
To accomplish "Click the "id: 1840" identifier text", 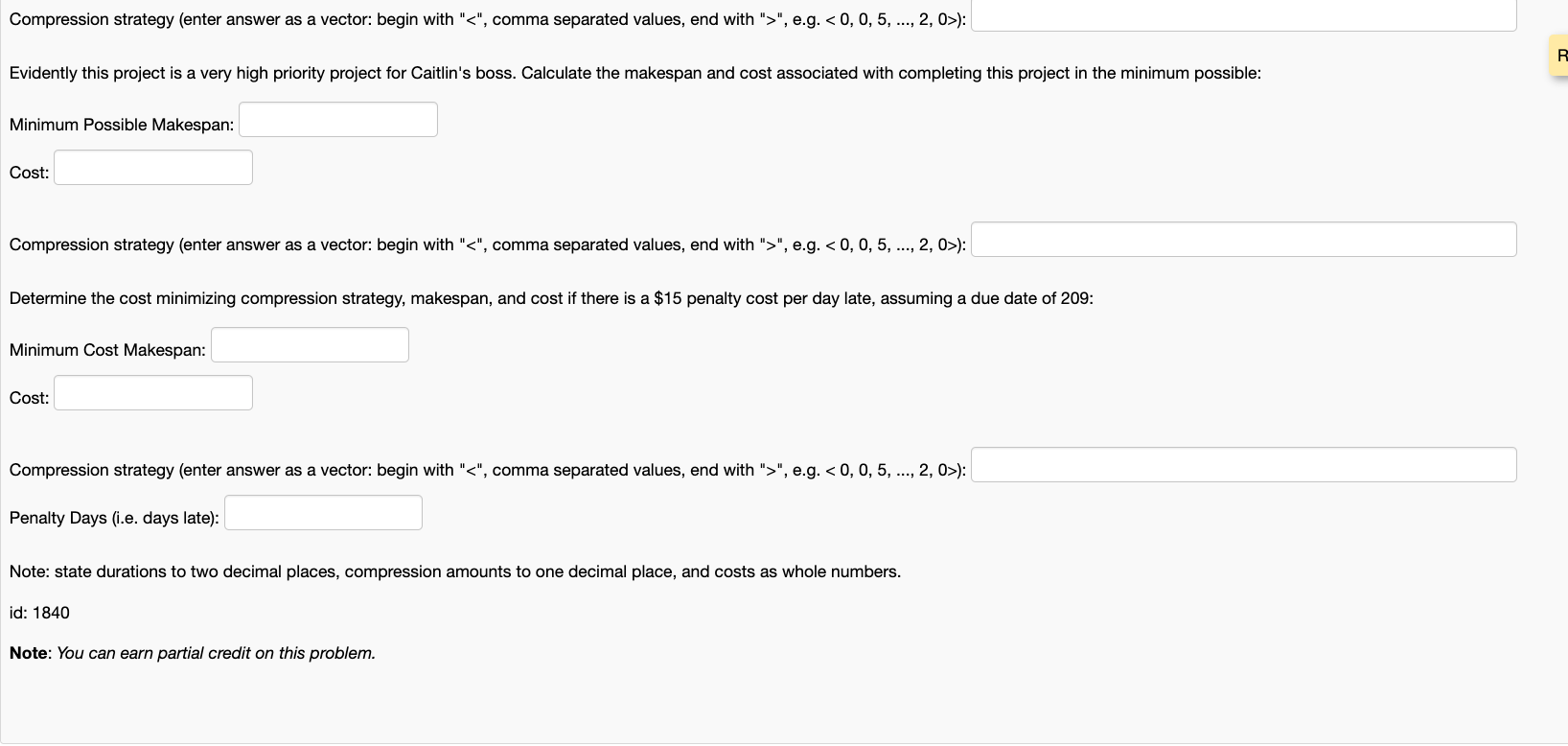I will pos(39,613).
